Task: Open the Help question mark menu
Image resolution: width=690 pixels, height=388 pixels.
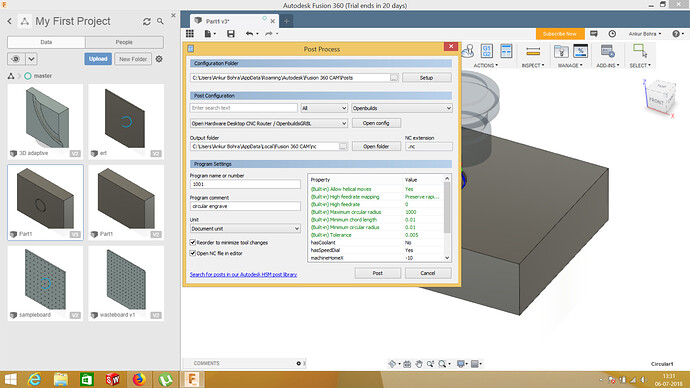Action: (678, 33)
